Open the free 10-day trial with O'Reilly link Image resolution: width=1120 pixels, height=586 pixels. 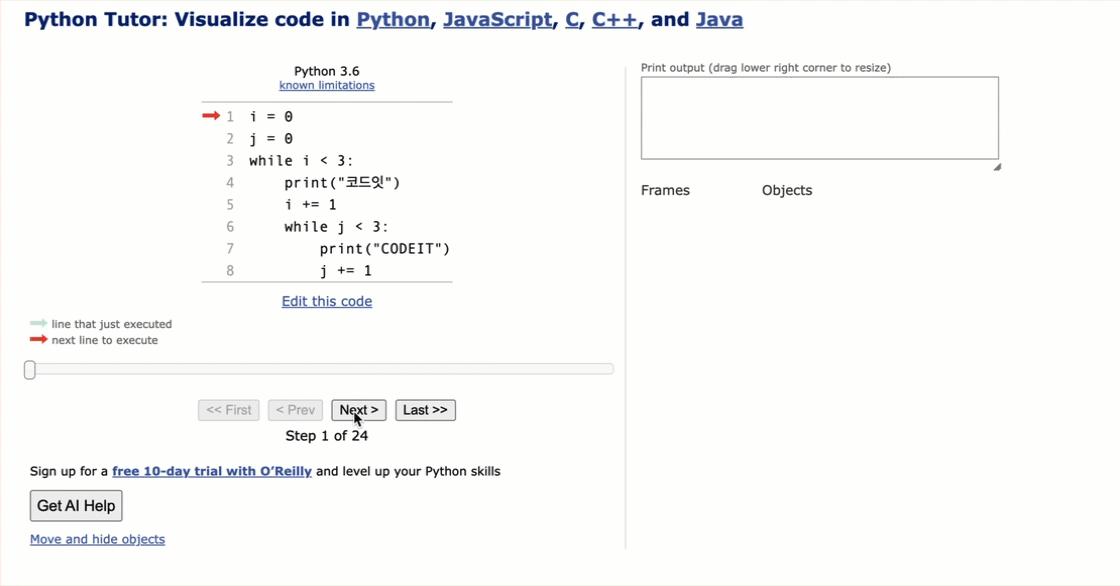point(212,471)
